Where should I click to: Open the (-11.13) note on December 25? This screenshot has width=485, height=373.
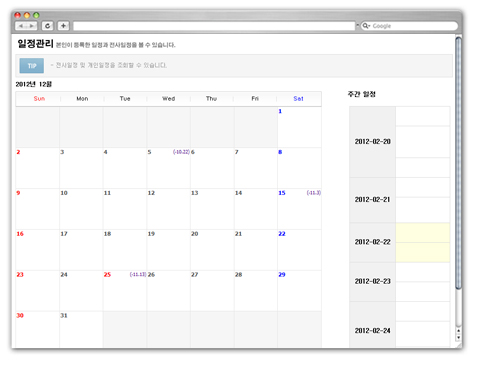[138, 274]
